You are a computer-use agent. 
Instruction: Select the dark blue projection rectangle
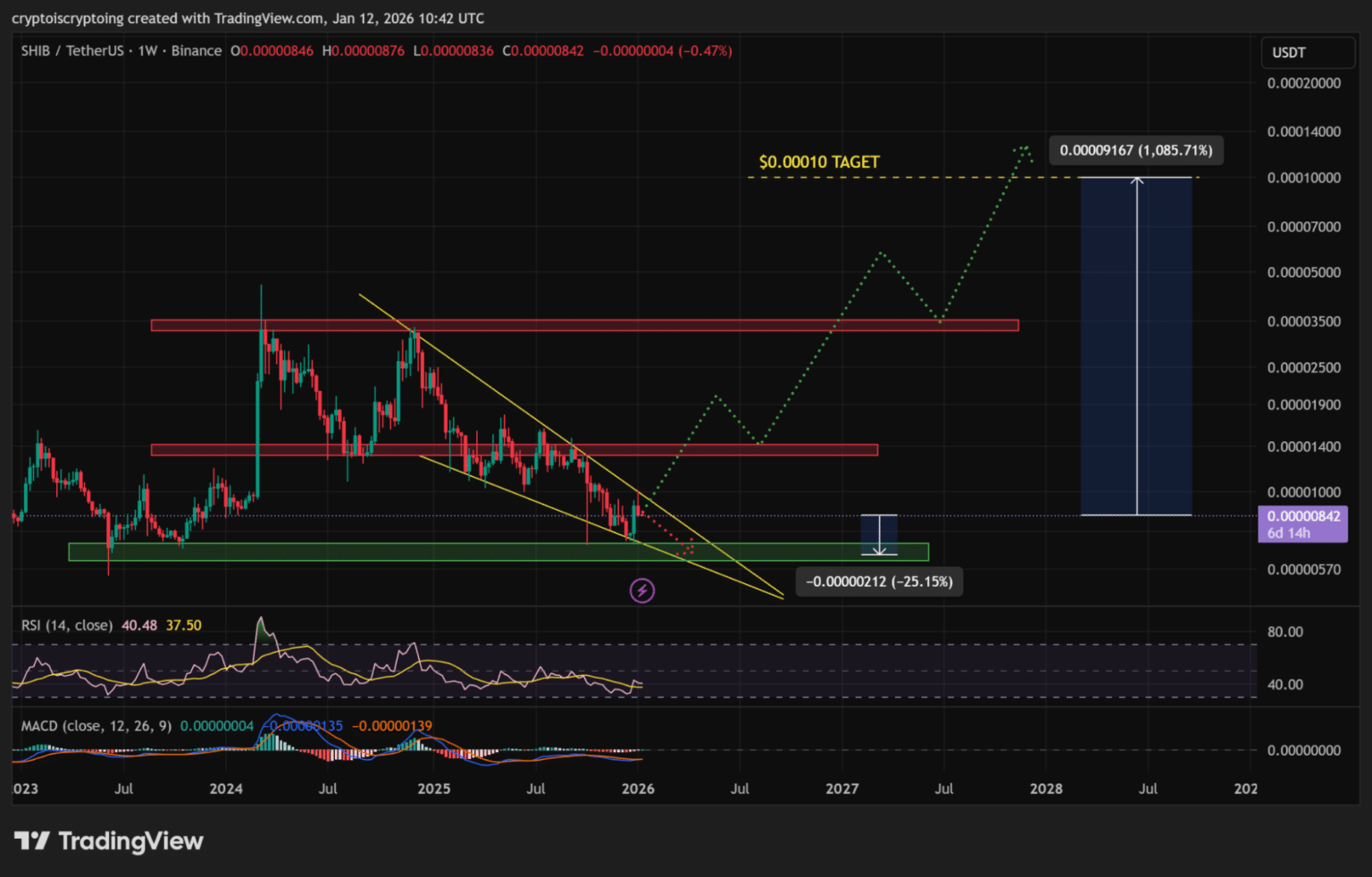pyautogui.click(x=1136, y=348)
